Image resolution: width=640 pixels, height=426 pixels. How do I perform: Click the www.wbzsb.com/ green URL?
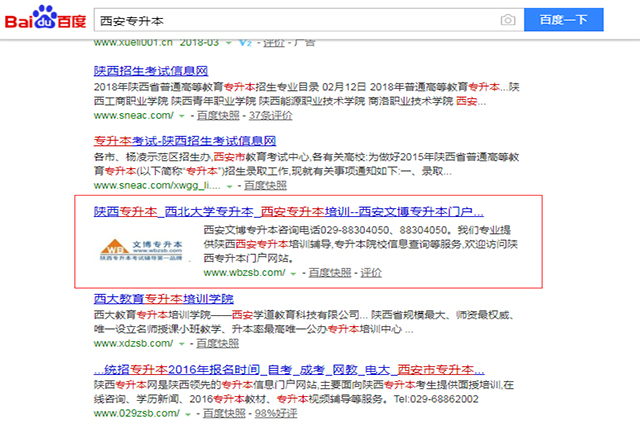coord(244,273)
